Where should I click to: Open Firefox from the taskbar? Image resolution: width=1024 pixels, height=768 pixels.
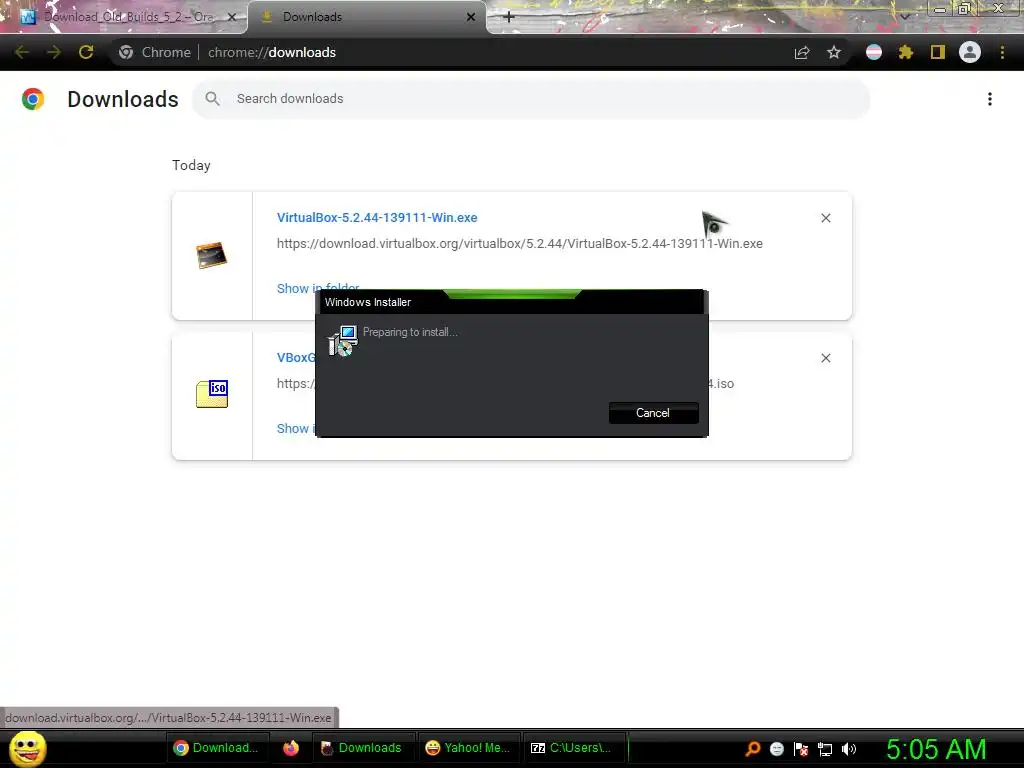[x=291, y=748]
